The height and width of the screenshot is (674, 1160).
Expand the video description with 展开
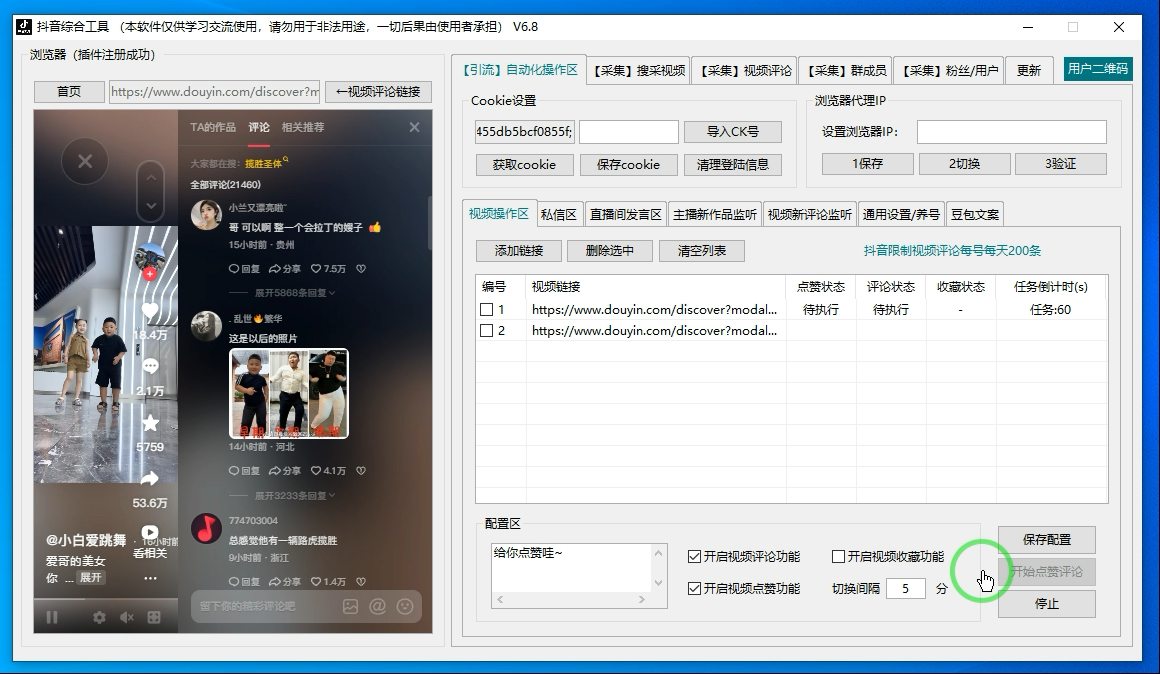90,578
